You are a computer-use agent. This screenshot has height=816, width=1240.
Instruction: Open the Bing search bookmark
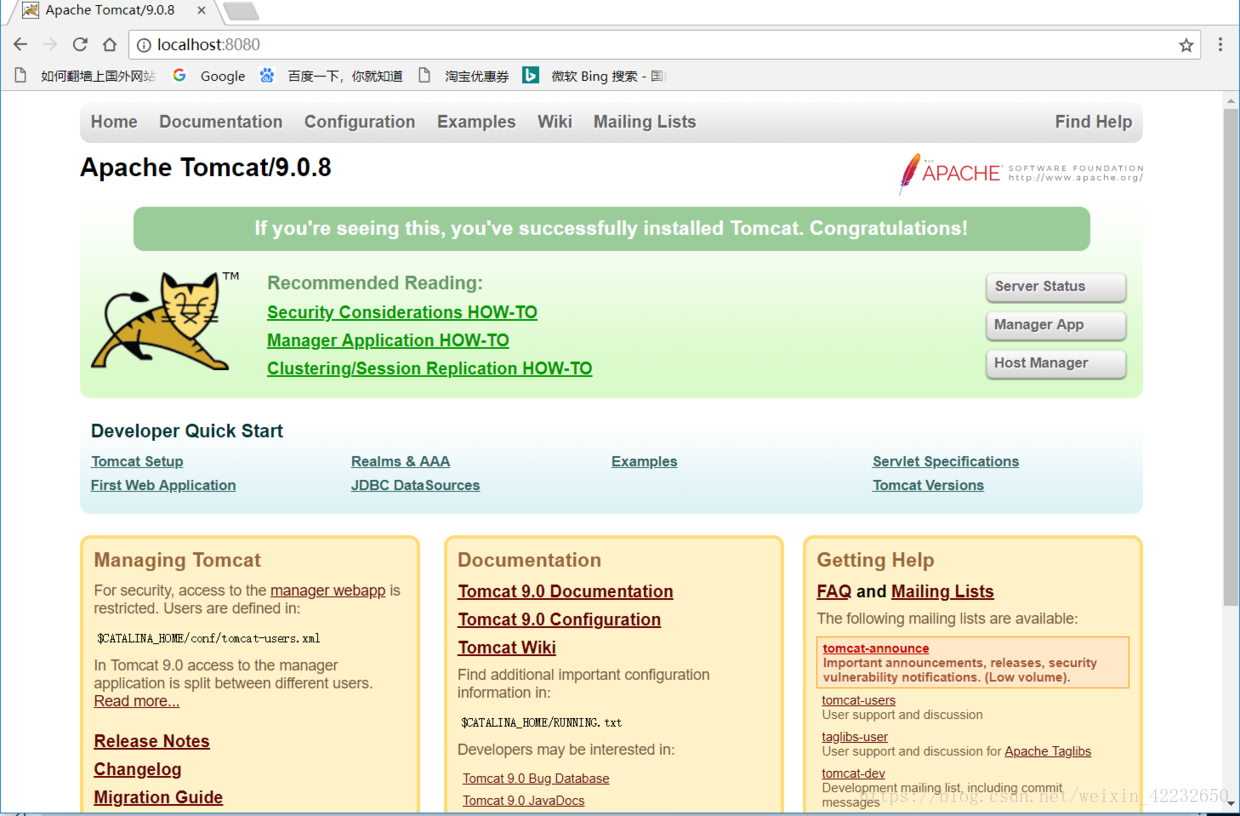[594, 75]
